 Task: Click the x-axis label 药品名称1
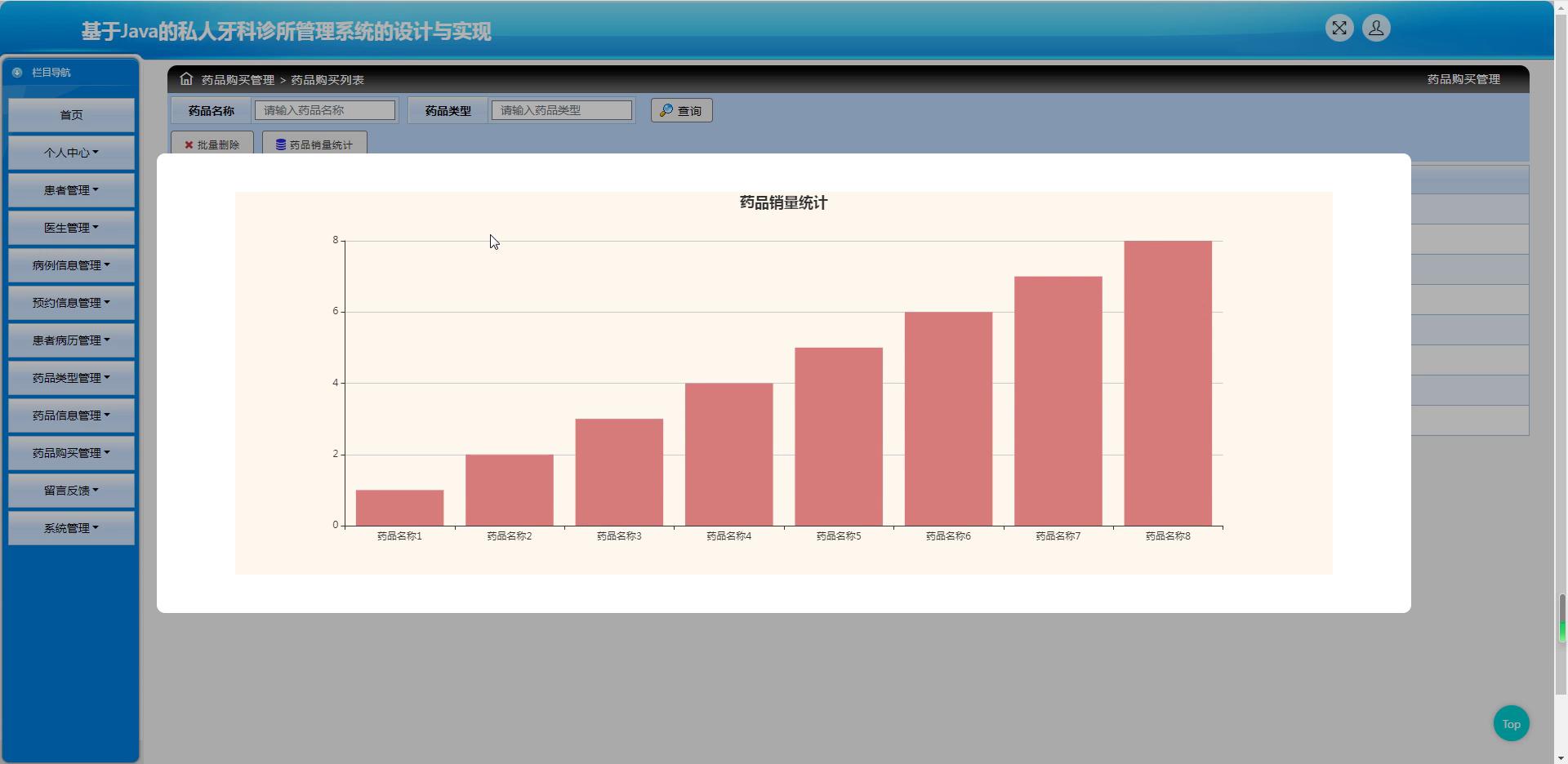(x=399, y=536)
